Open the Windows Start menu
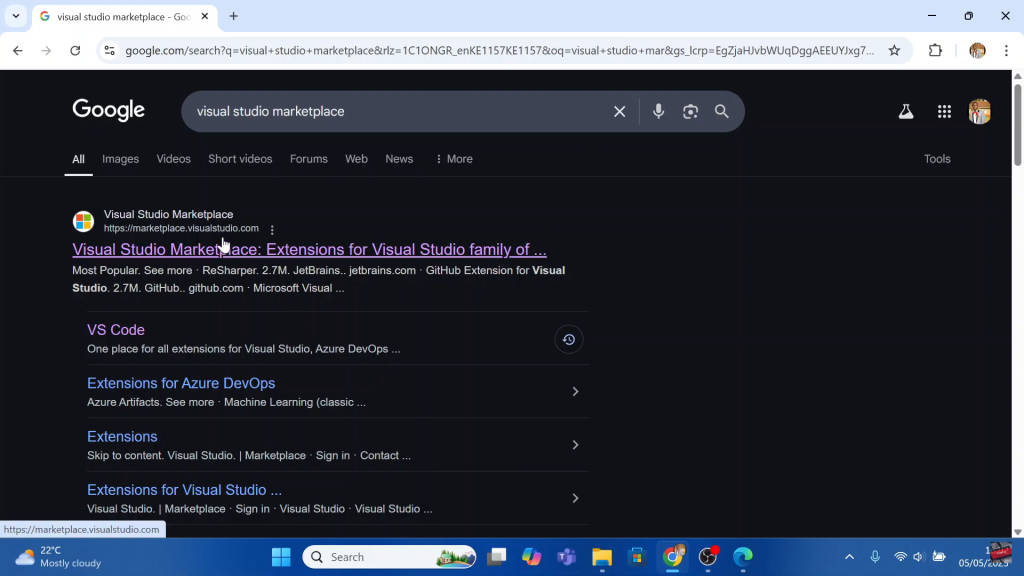Image resolution: width=1024 pixels, height=576 pixels. point(281,557)
